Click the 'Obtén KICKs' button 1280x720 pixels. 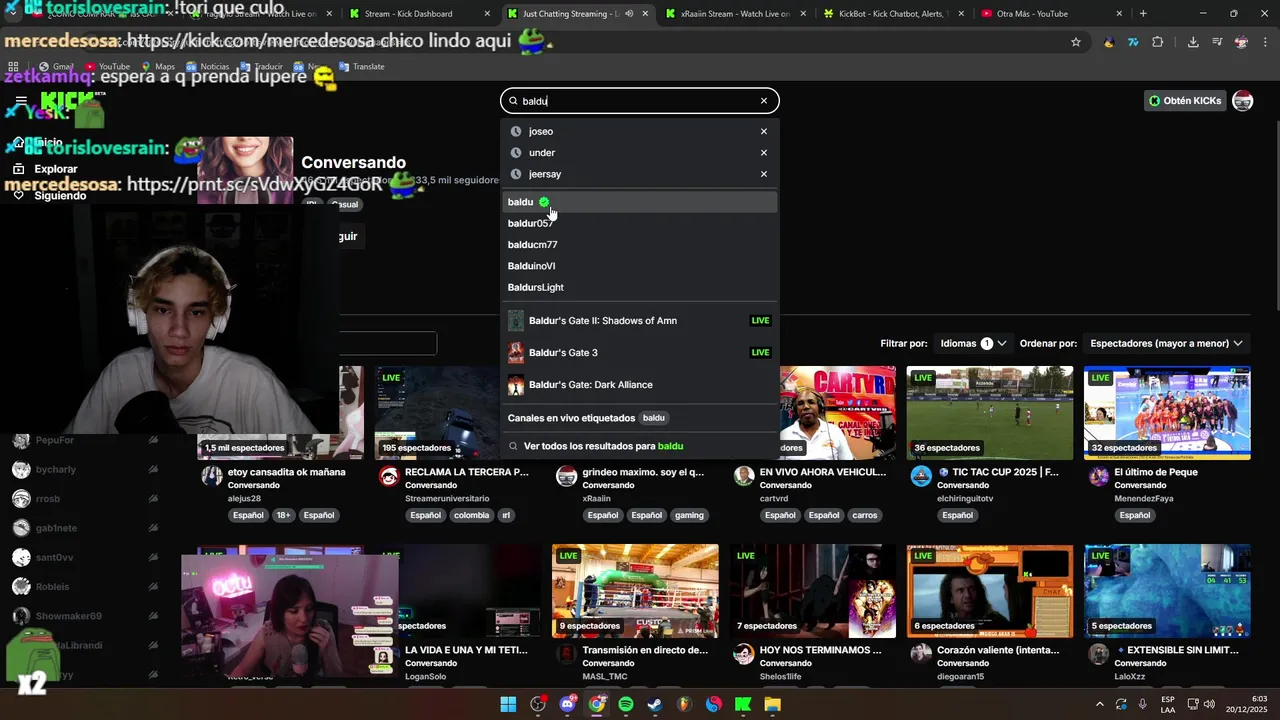coord(1185,101)
